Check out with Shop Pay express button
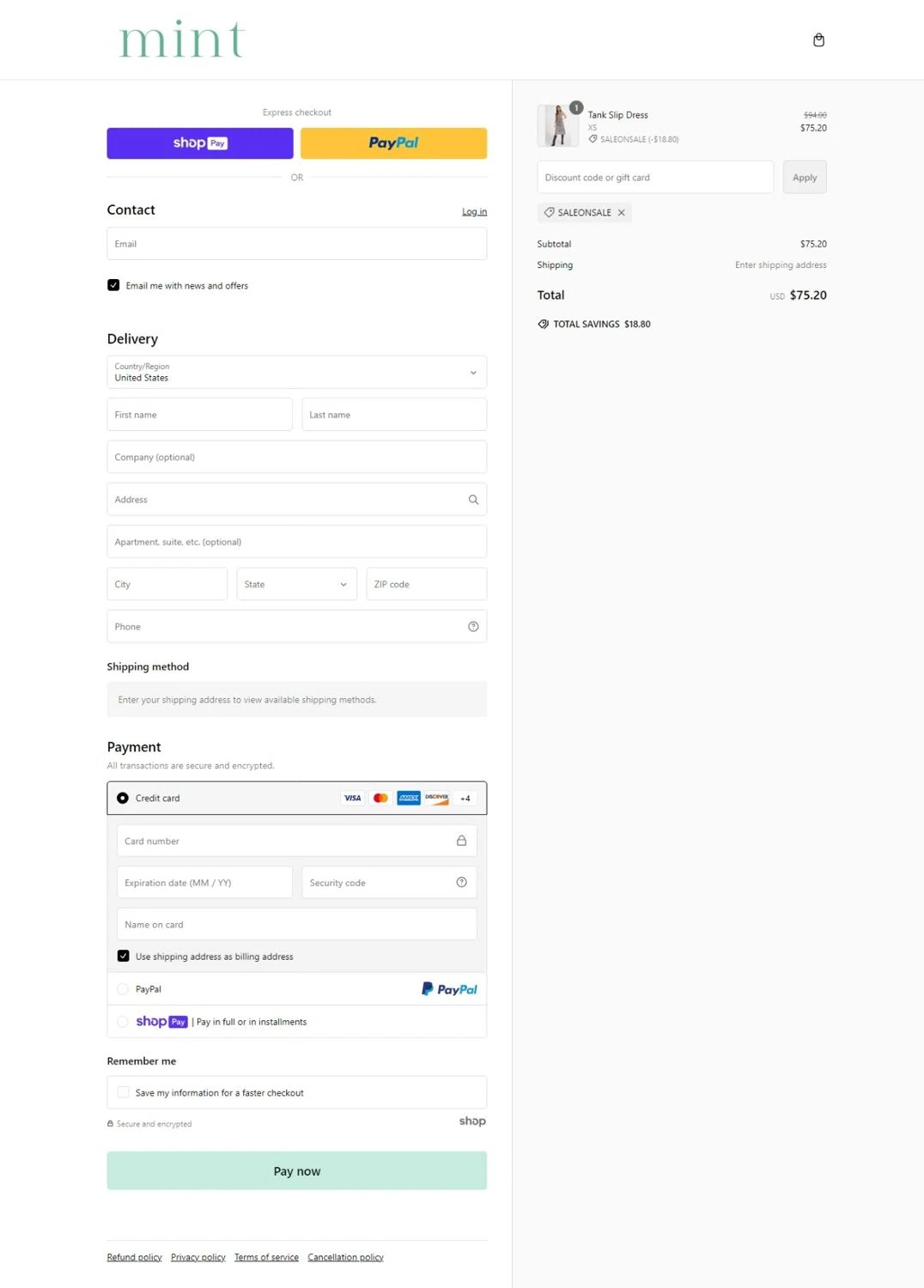 (x=200, y=143)
